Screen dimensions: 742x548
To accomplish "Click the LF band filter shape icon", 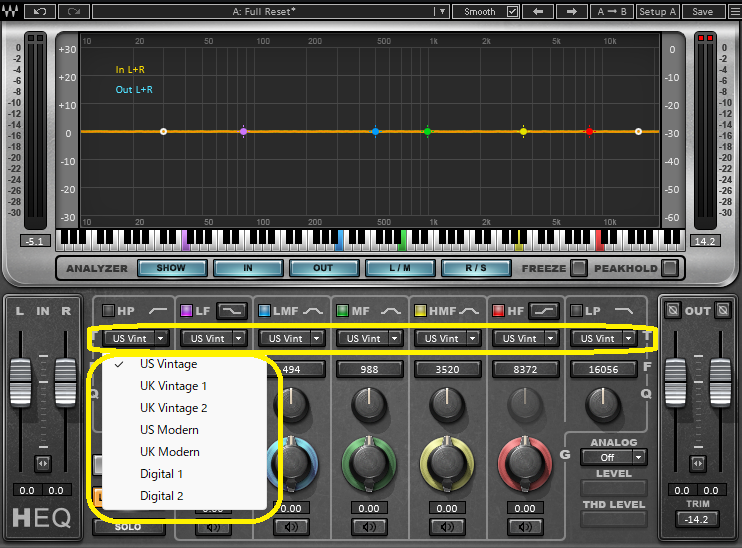I will point(232,311).
